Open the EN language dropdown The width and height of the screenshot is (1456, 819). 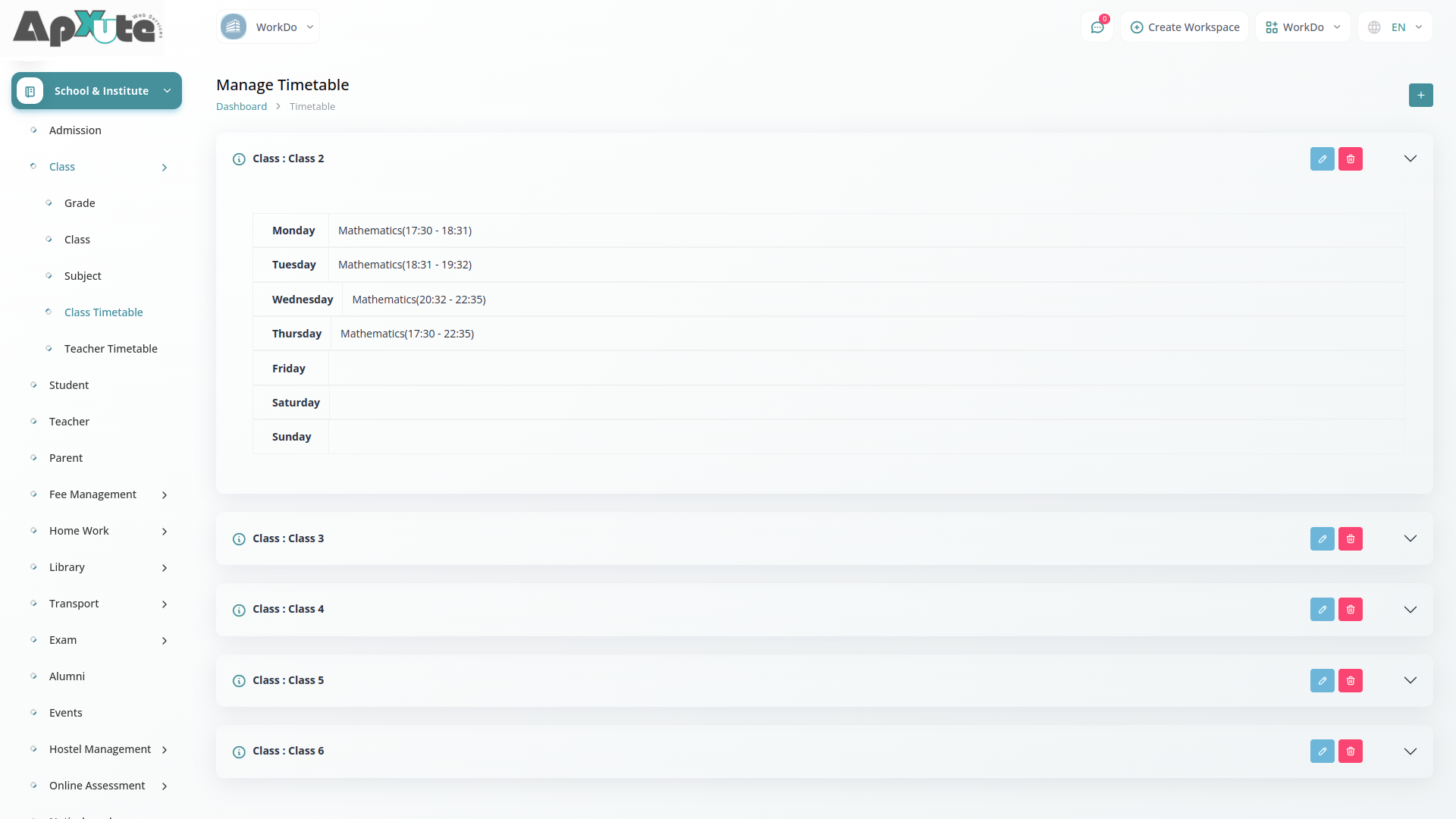[x=1395, y=27]
